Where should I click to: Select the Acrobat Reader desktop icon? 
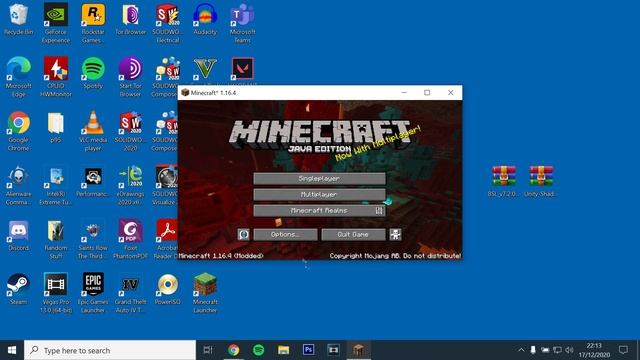(x=166, y=239)
